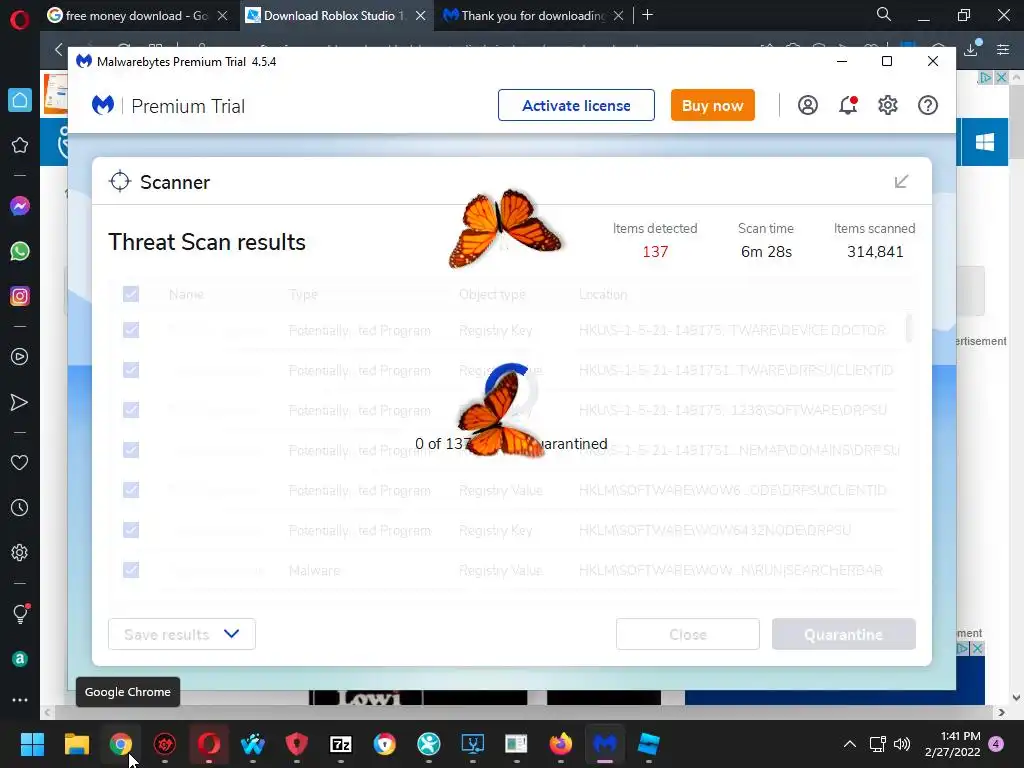Close the Thank you for downloading tab

click(x=618, y=16)
